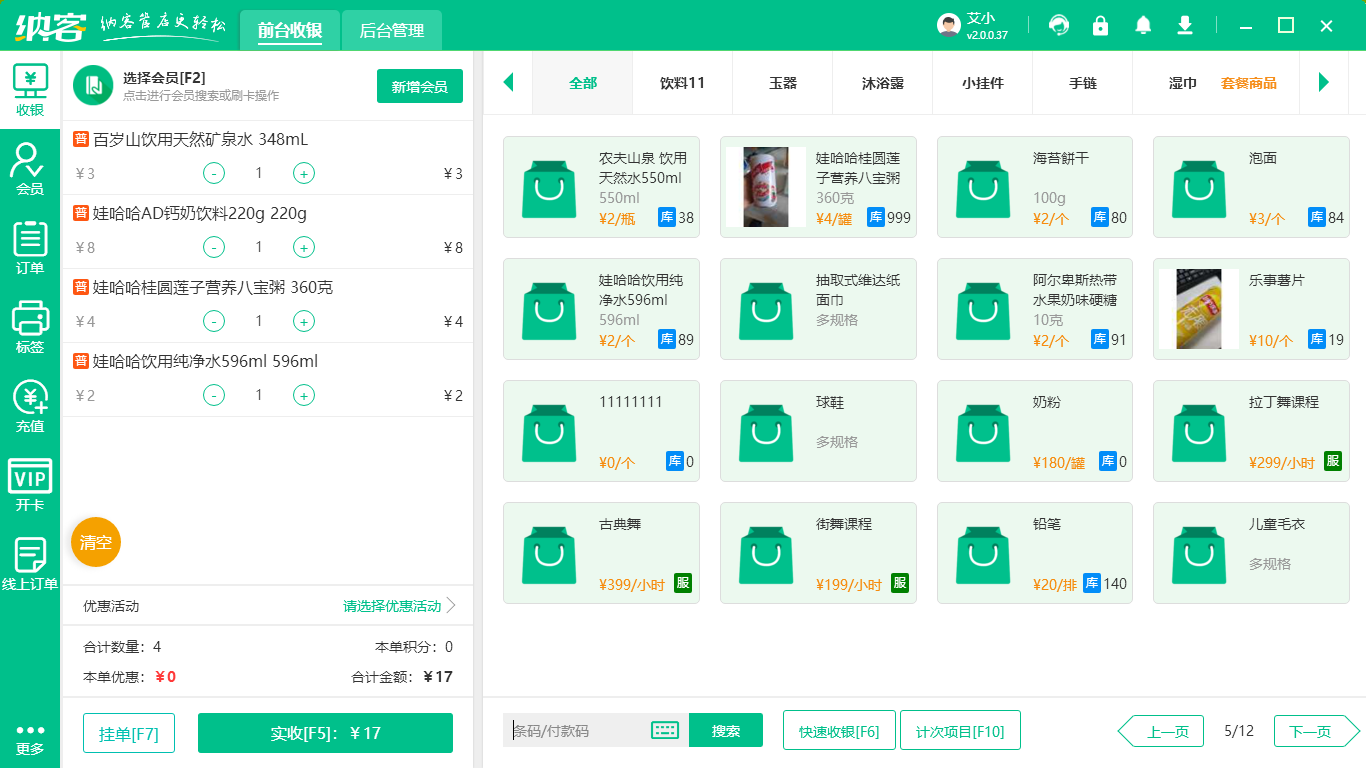Add 乐事薯片 product card
Image resolution: width=1366 pixels, height=768 pixels.
point(1251,309)
